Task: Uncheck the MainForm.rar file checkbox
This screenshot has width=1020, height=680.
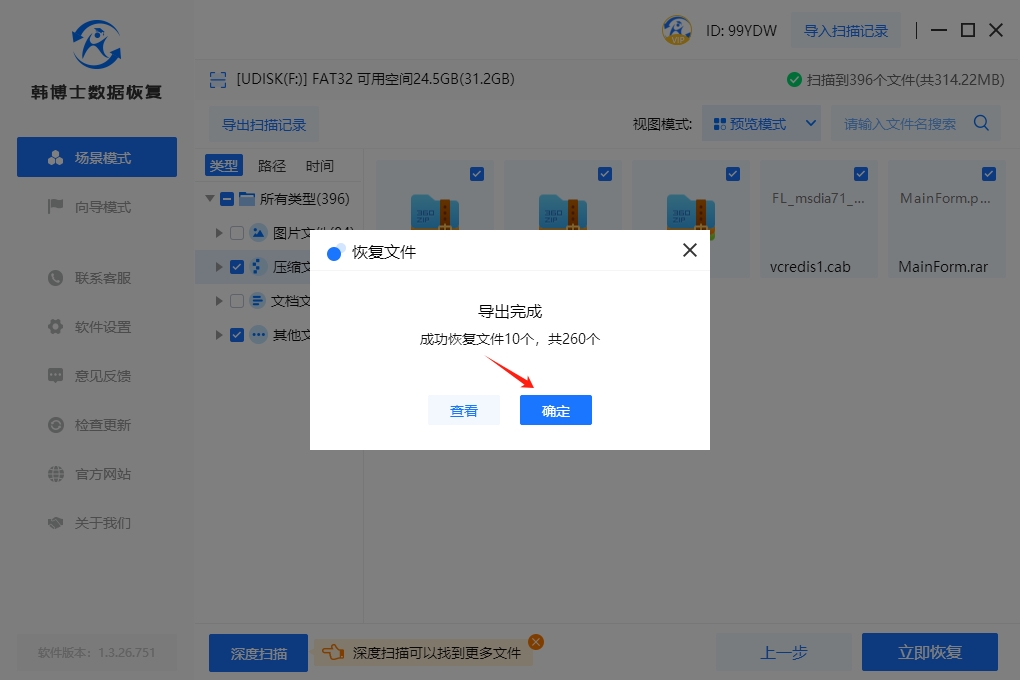Action: click(988, 174)
